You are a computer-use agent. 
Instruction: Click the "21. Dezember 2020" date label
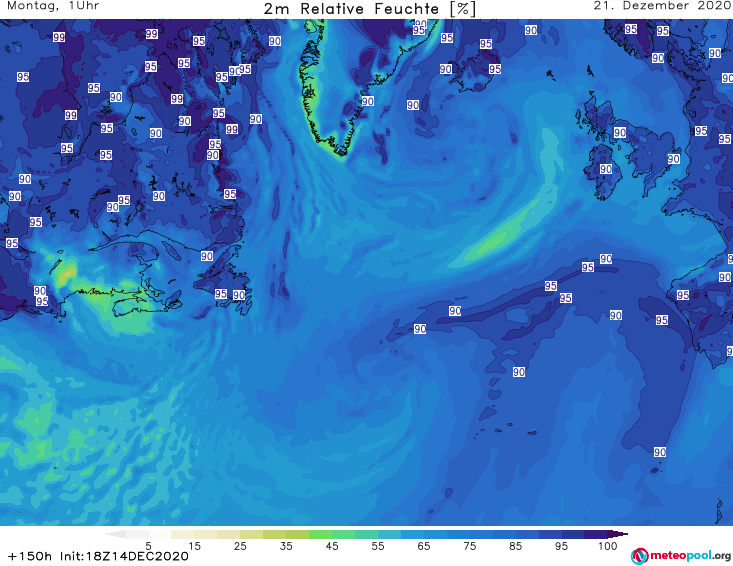662,6
